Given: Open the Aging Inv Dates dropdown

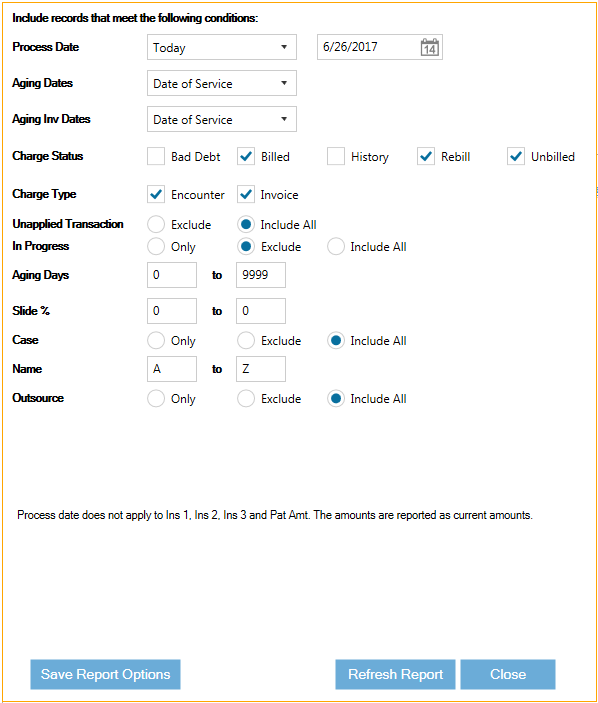Looking at the screenshot, I should [x=221, y=119].
